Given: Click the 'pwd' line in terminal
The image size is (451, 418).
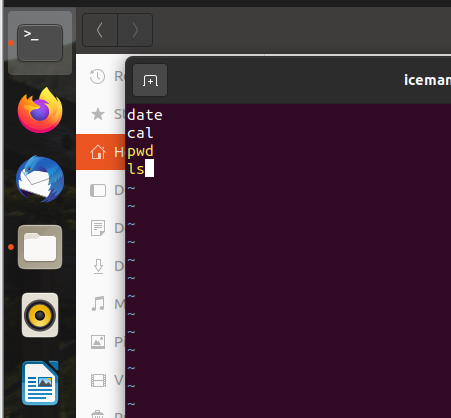Looking at the screenshot, I should (140, 151).
